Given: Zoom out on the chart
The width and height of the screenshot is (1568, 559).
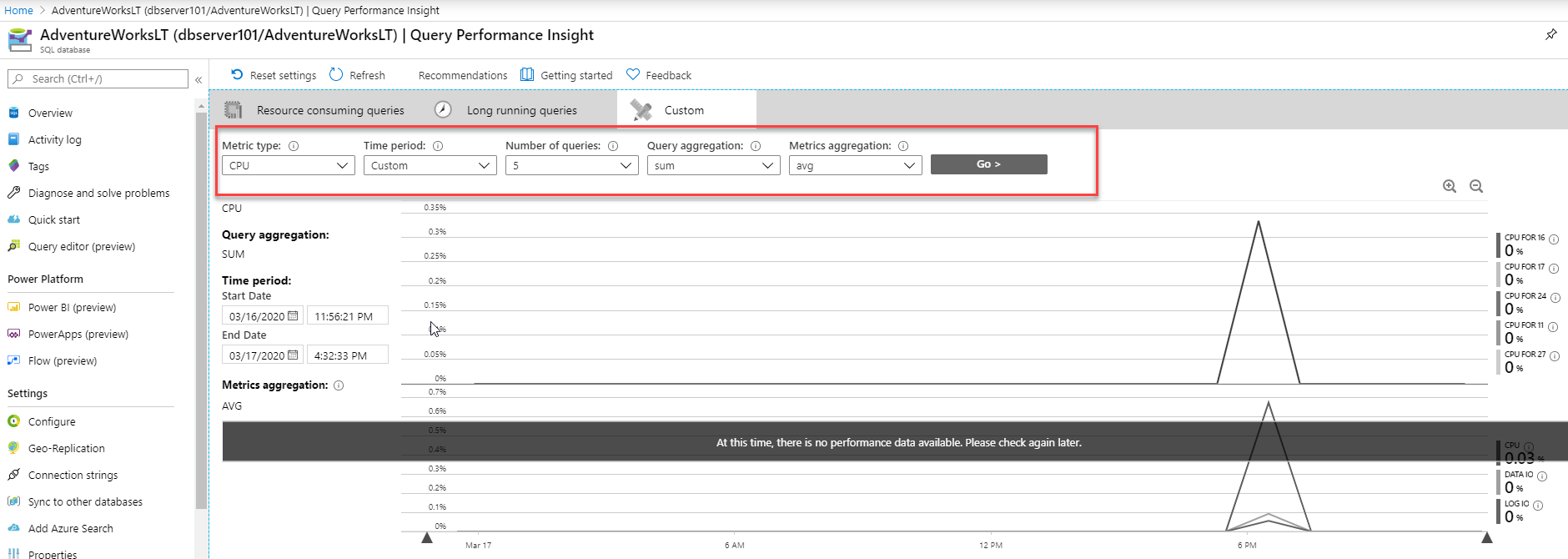Looking at the screenshot, I should [1476, 186].
